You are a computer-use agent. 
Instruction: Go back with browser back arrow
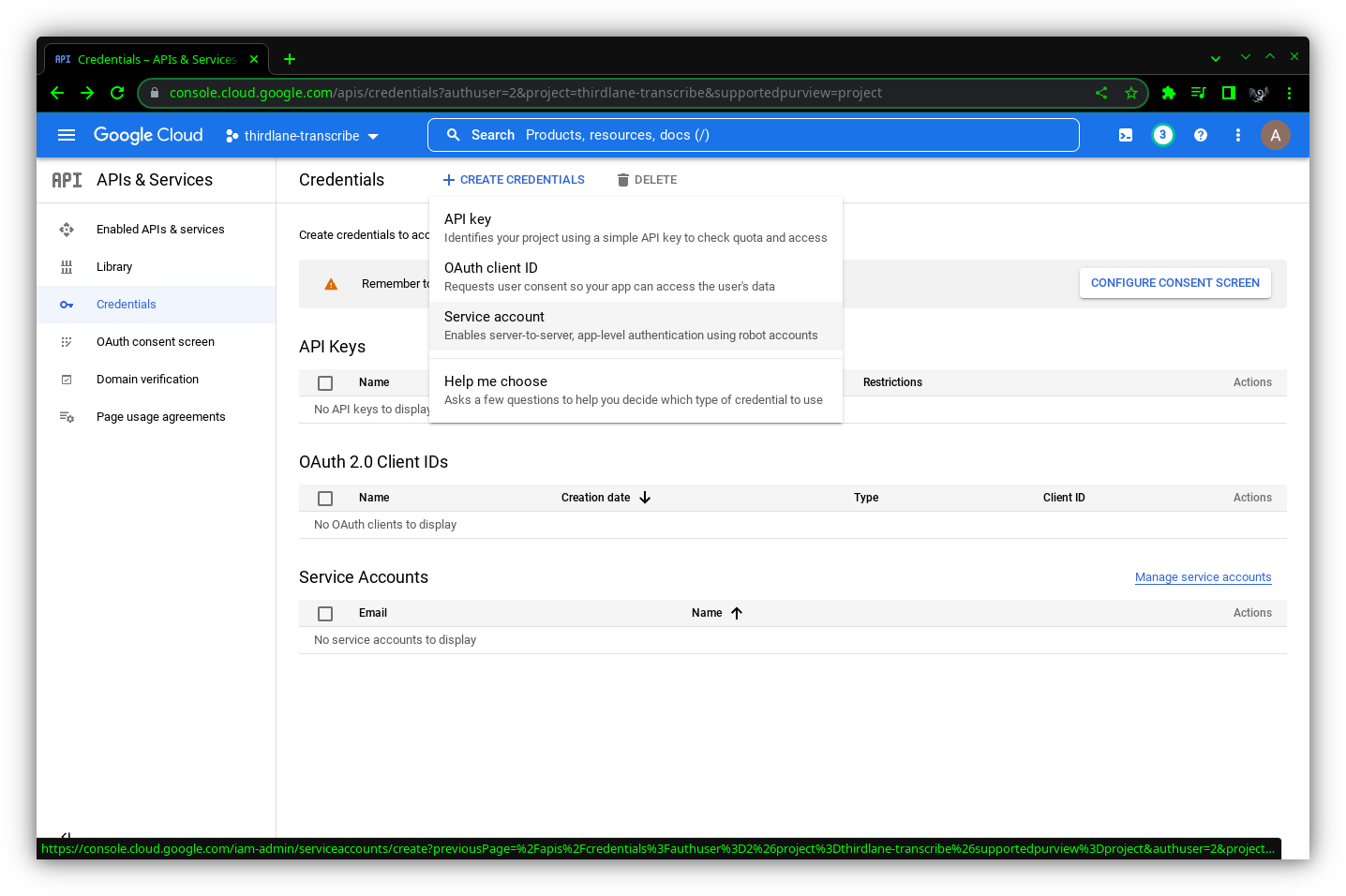click(x=57, y=93)
